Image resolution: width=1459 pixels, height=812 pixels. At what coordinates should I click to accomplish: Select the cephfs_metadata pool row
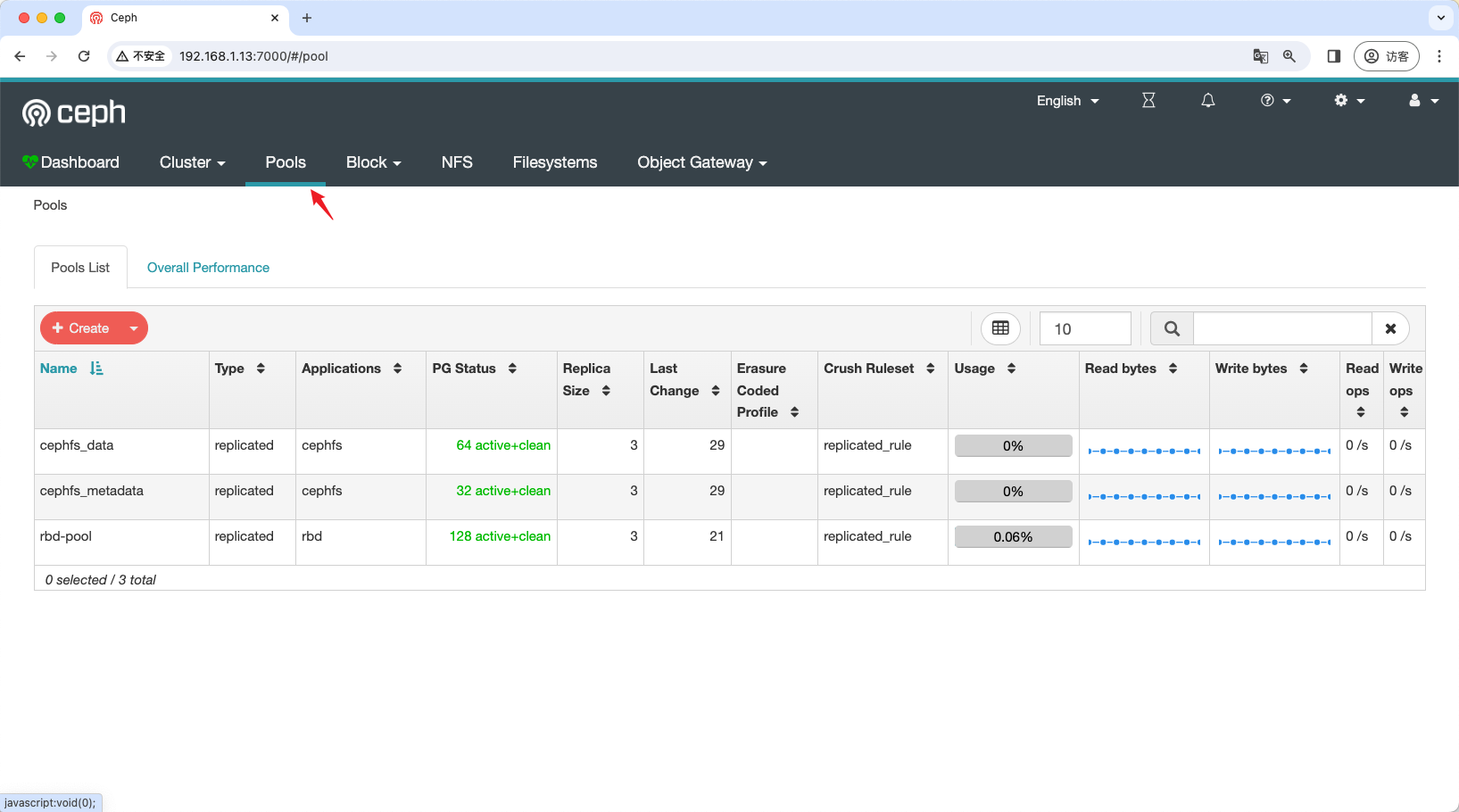pyautogui.click(x=729, y=497)
